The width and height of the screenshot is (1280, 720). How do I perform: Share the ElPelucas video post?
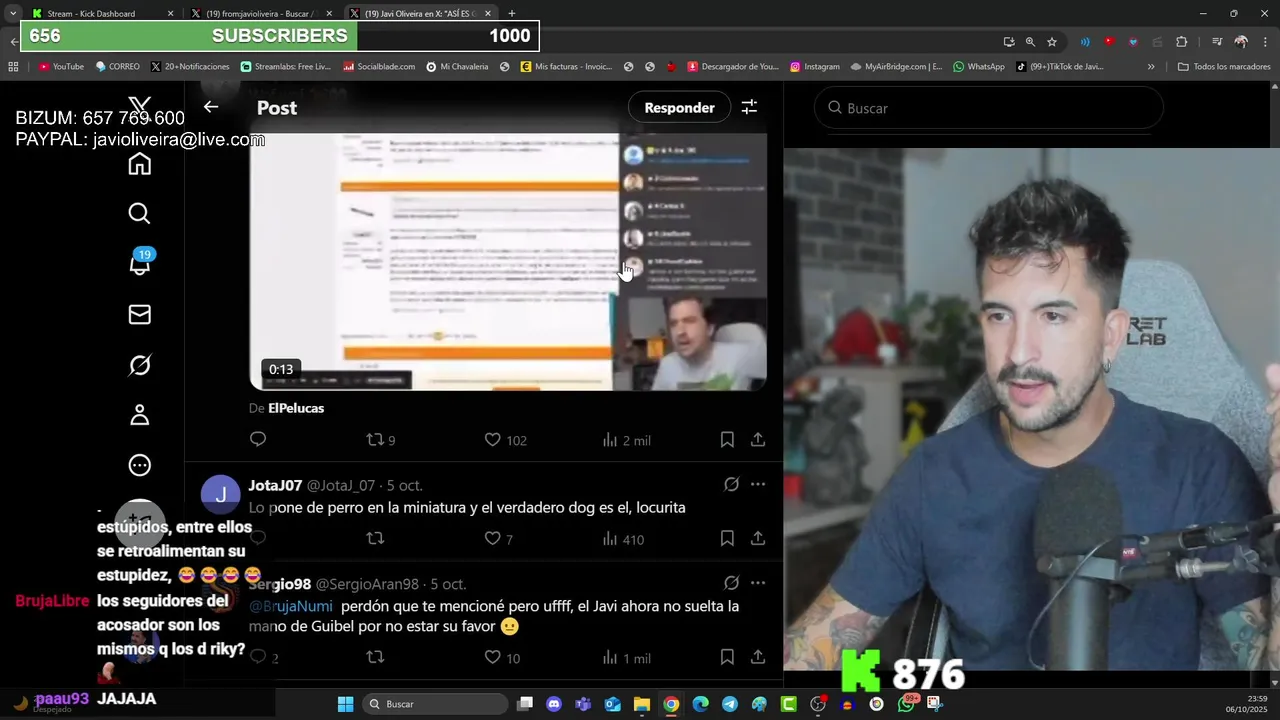click(x=758, y=439)
